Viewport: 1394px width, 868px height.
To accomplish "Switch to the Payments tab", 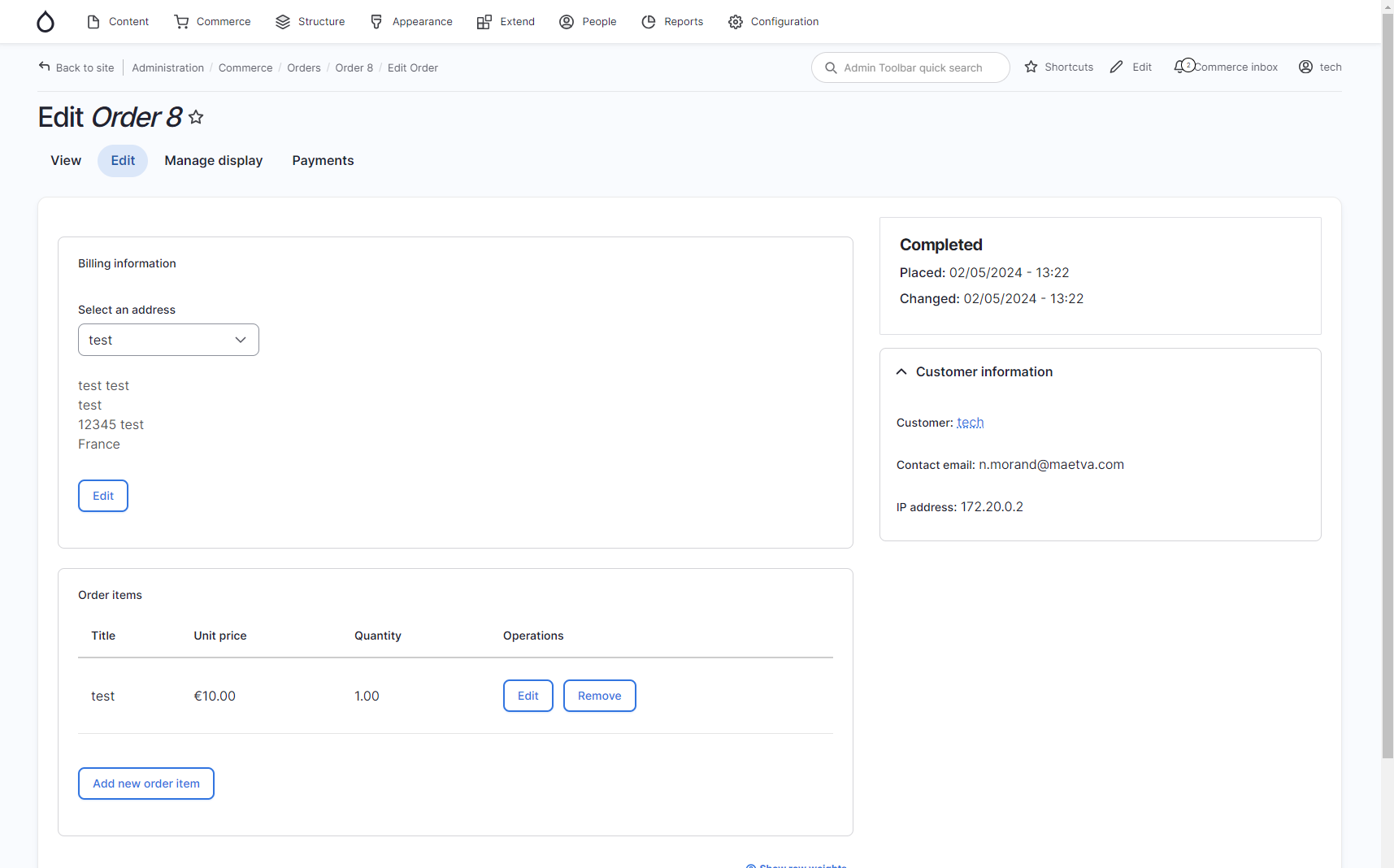I will point(323,160).
